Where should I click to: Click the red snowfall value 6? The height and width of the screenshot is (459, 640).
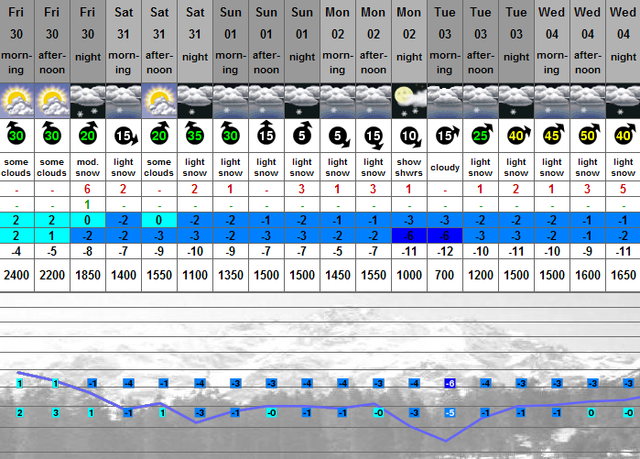point(87,189)
